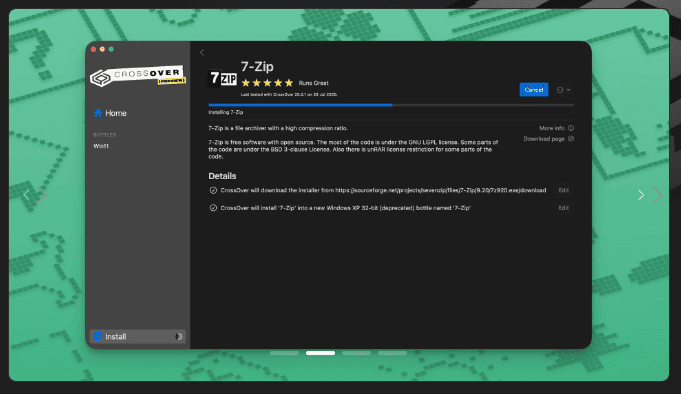This screenshot has height=394, width=681.
Task: Click the Home house icon in the sidebar
Action: point(98,113)
